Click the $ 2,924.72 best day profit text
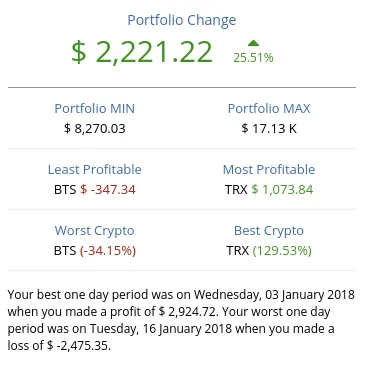This screenshot has width=376, height=372. click(x=188, y=312)
